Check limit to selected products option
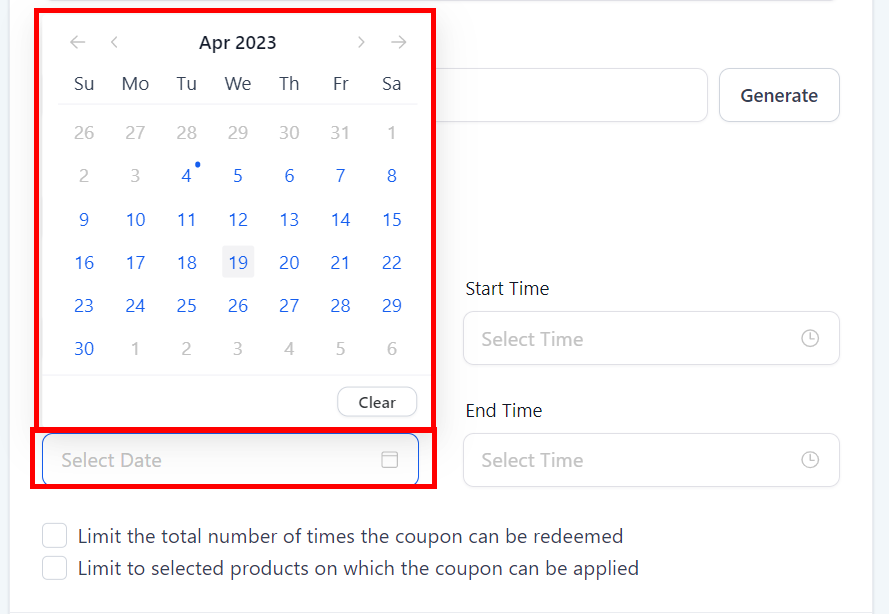This screenshot has width=889, height=614. coord(55,569)
